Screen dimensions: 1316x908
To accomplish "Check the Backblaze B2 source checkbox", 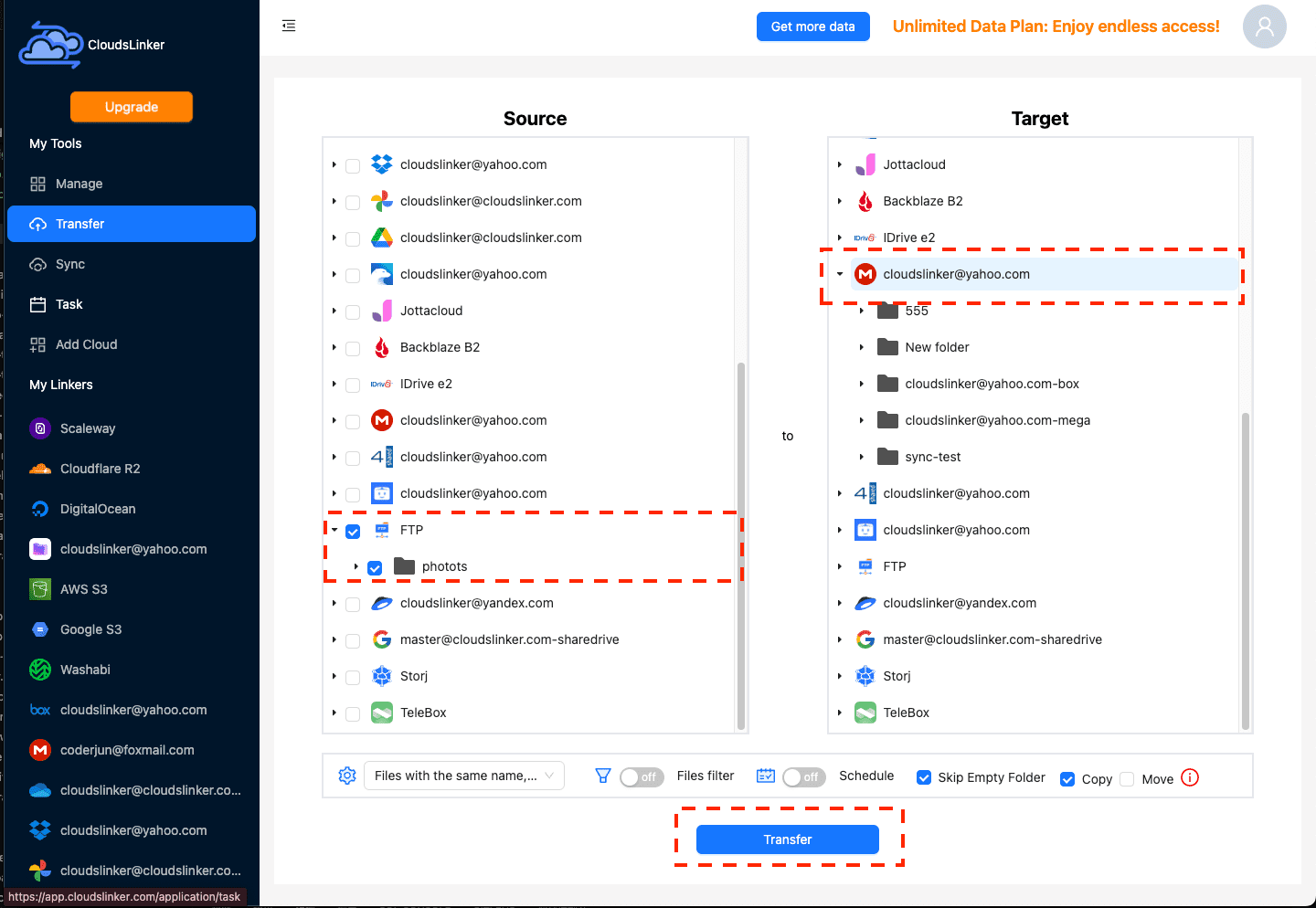I will pos(353,348).
